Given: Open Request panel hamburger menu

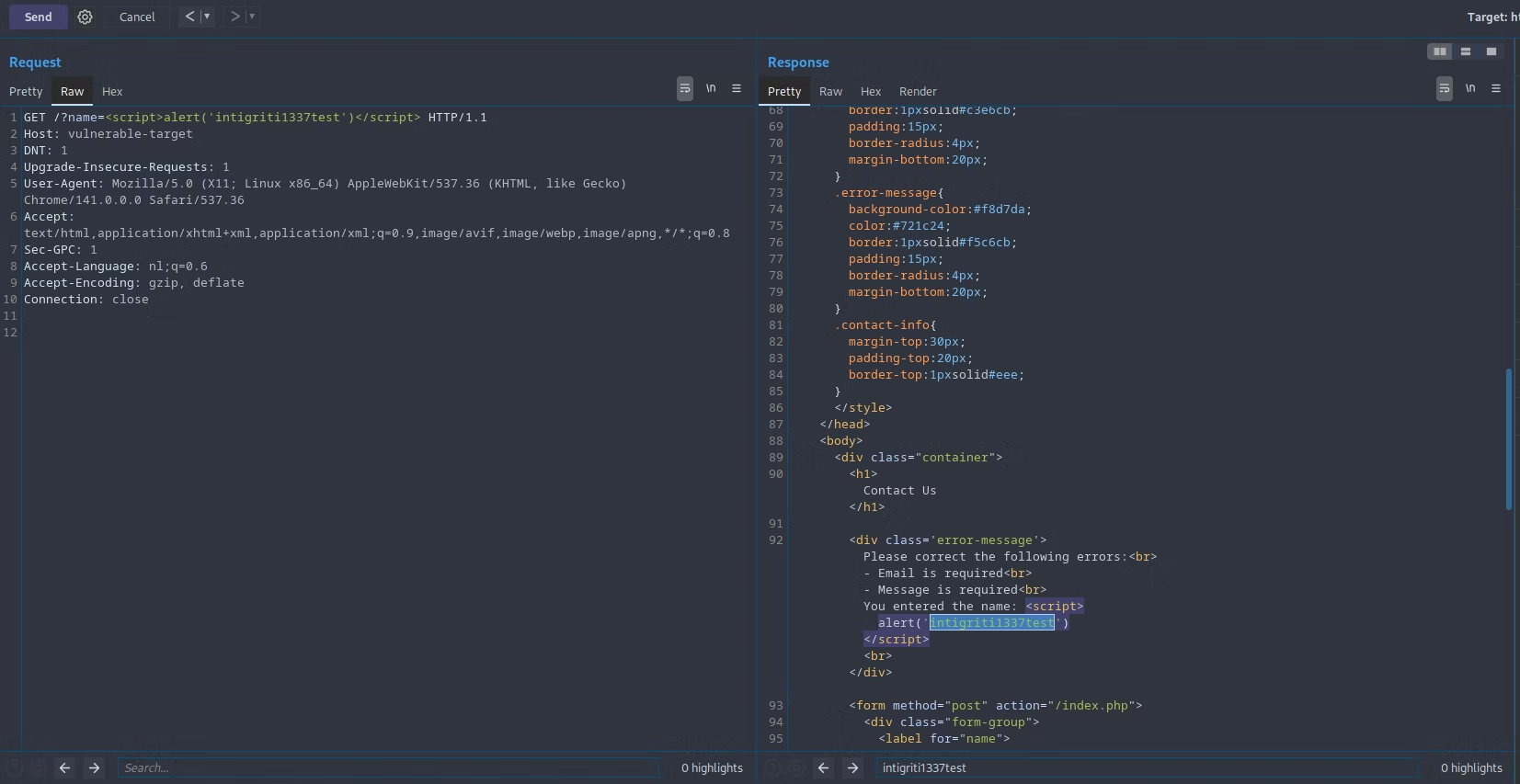Looking at the screenshot, I should (x=737, y=88).
